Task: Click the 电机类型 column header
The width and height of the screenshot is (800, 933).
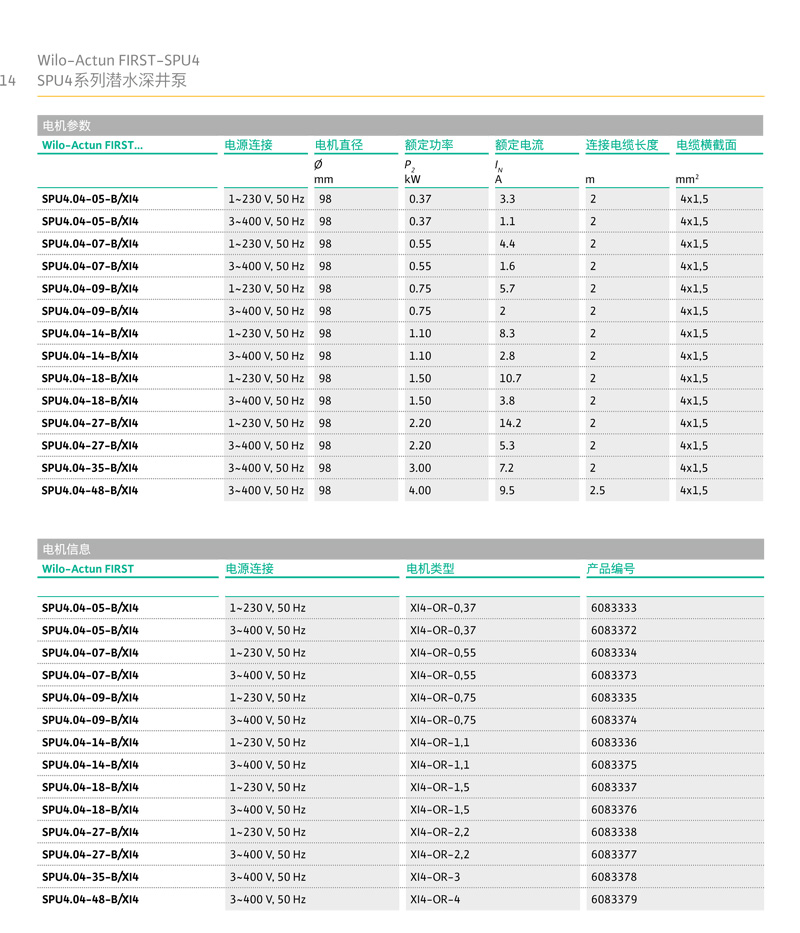Action: coord(430,569)
